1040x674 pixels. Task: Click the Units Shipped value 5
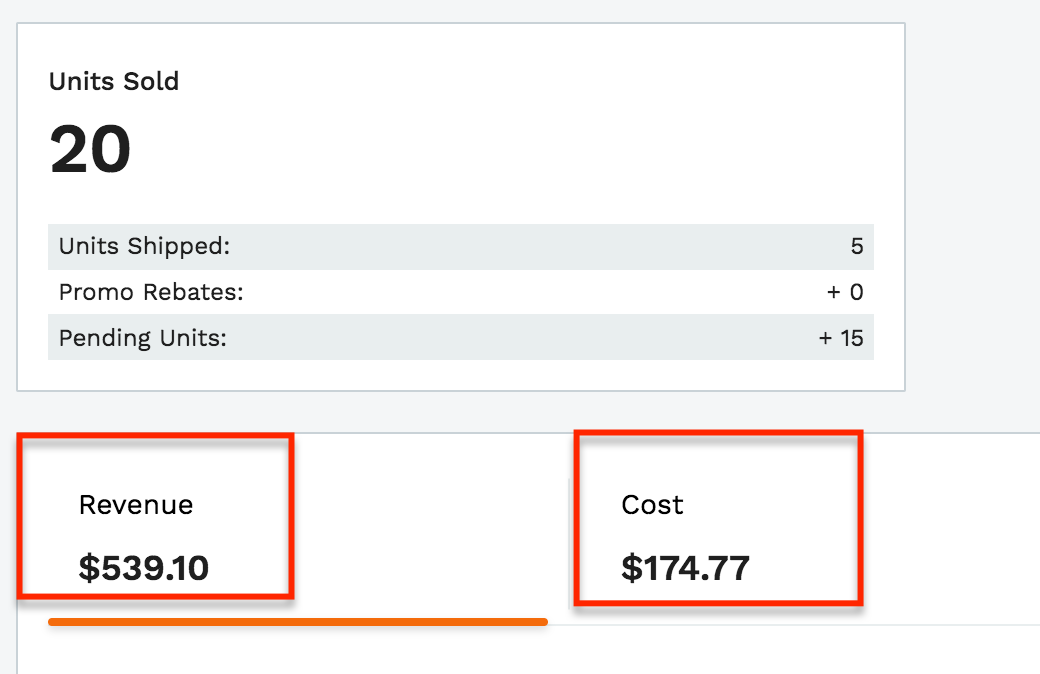pos(857,246)
